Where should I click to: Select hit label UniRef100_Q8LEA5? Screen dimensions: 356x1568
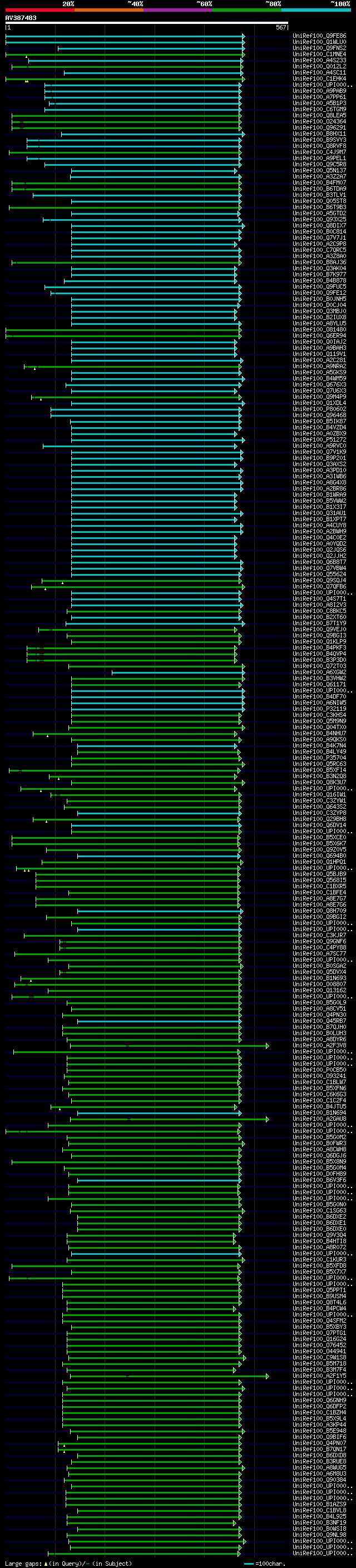(x=319, y=115)
